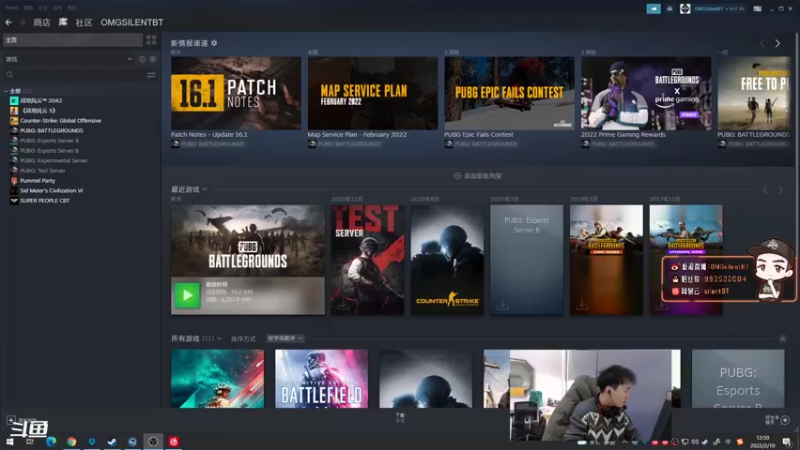The height and width of the screenshot is (450, 800).
Task: Open advanced filter sliders icon
Action: tap(151, 75)
